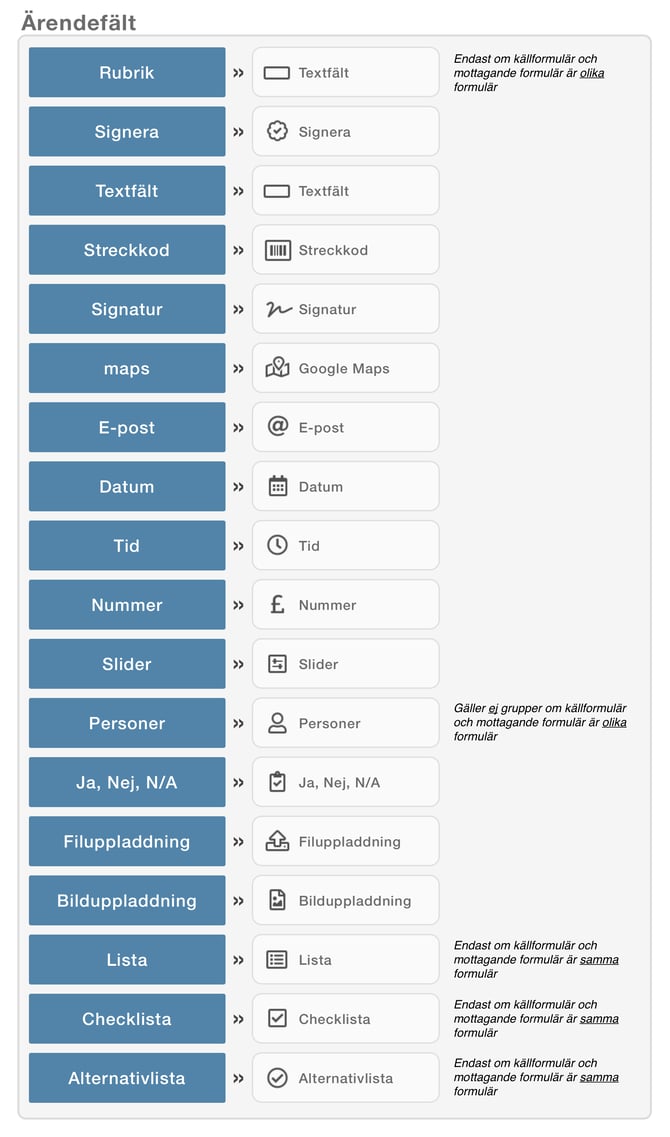Click the Checklista checkbox icon
The image size is (670, 1137).
[x=277, y=1018]
